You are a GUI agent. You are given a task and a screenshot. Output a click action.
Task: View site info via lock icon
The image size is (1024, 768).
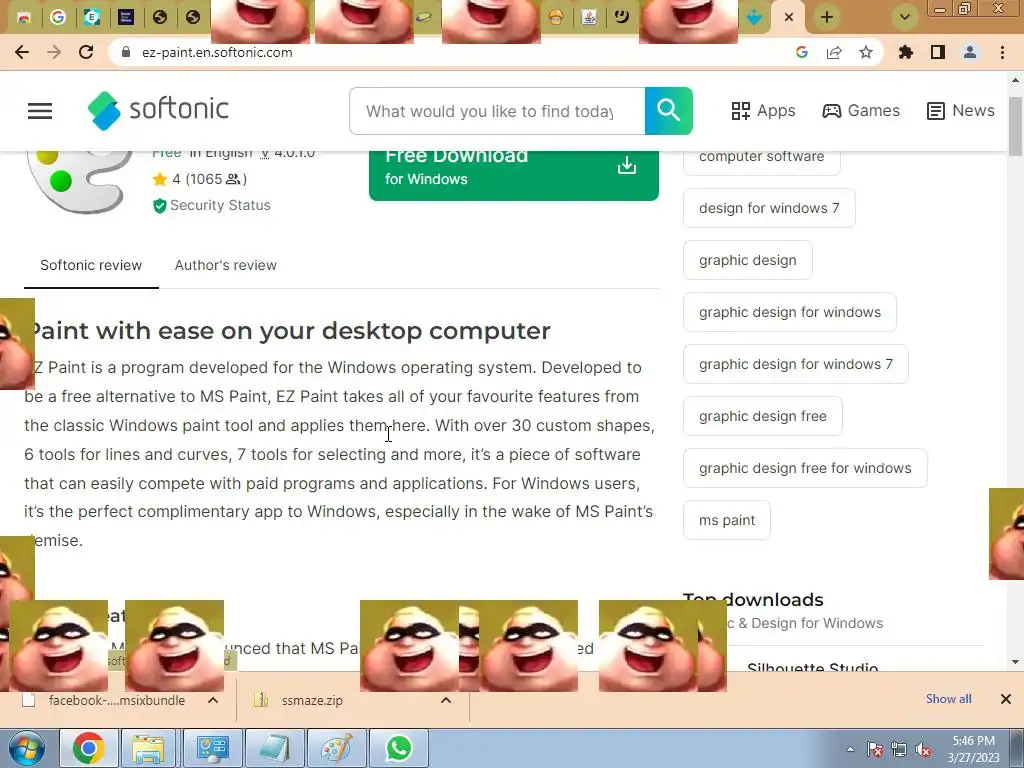127,52
